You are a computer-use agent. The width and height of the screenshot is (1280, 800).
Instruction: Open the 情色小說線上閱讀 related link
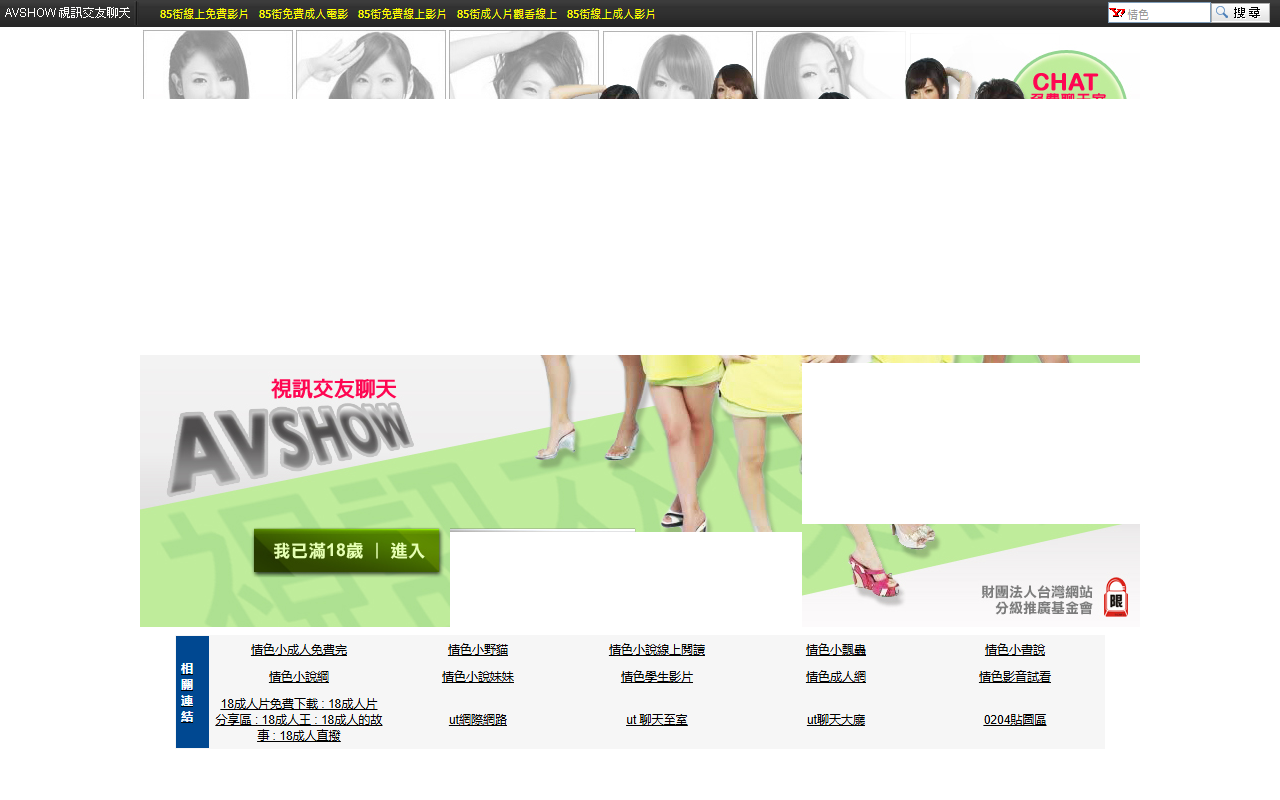click(x=657, y=650)
